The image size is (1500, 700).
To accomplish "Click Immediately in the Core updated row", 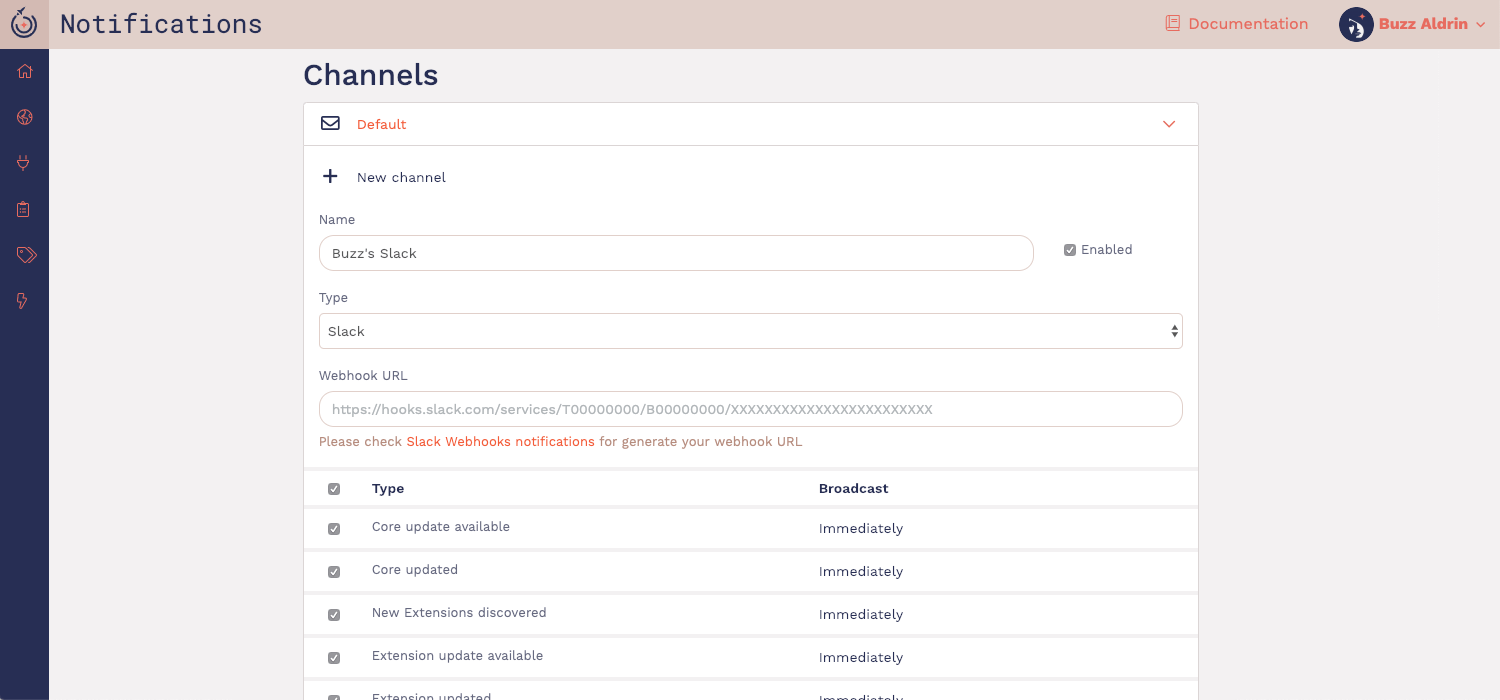I will click(x=861, y=572).
